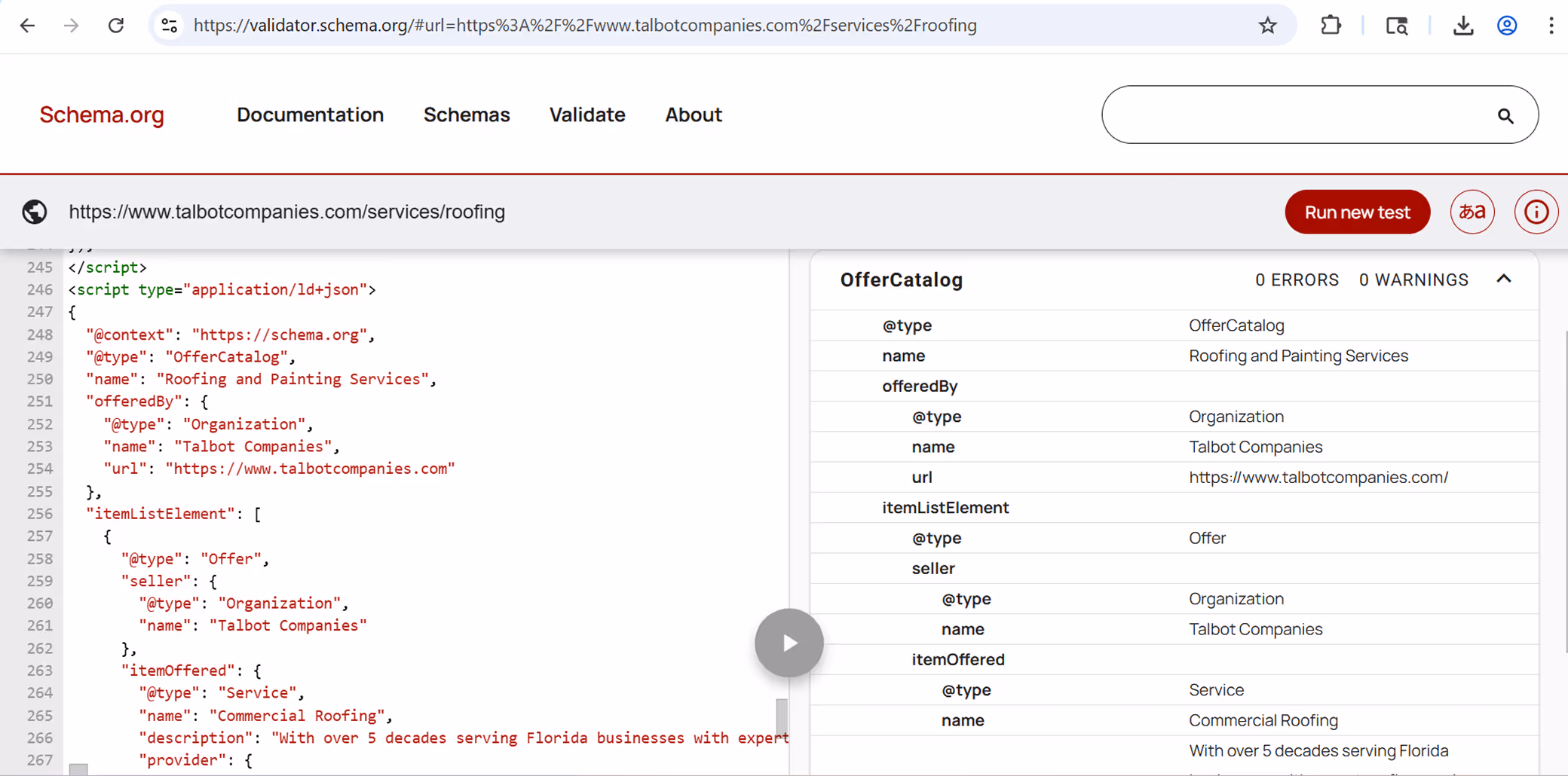Image resolution: width=1568 pixels, height=776 pixels.
Task: View site information icon in address bar
Action: click(x=170, y=26)
